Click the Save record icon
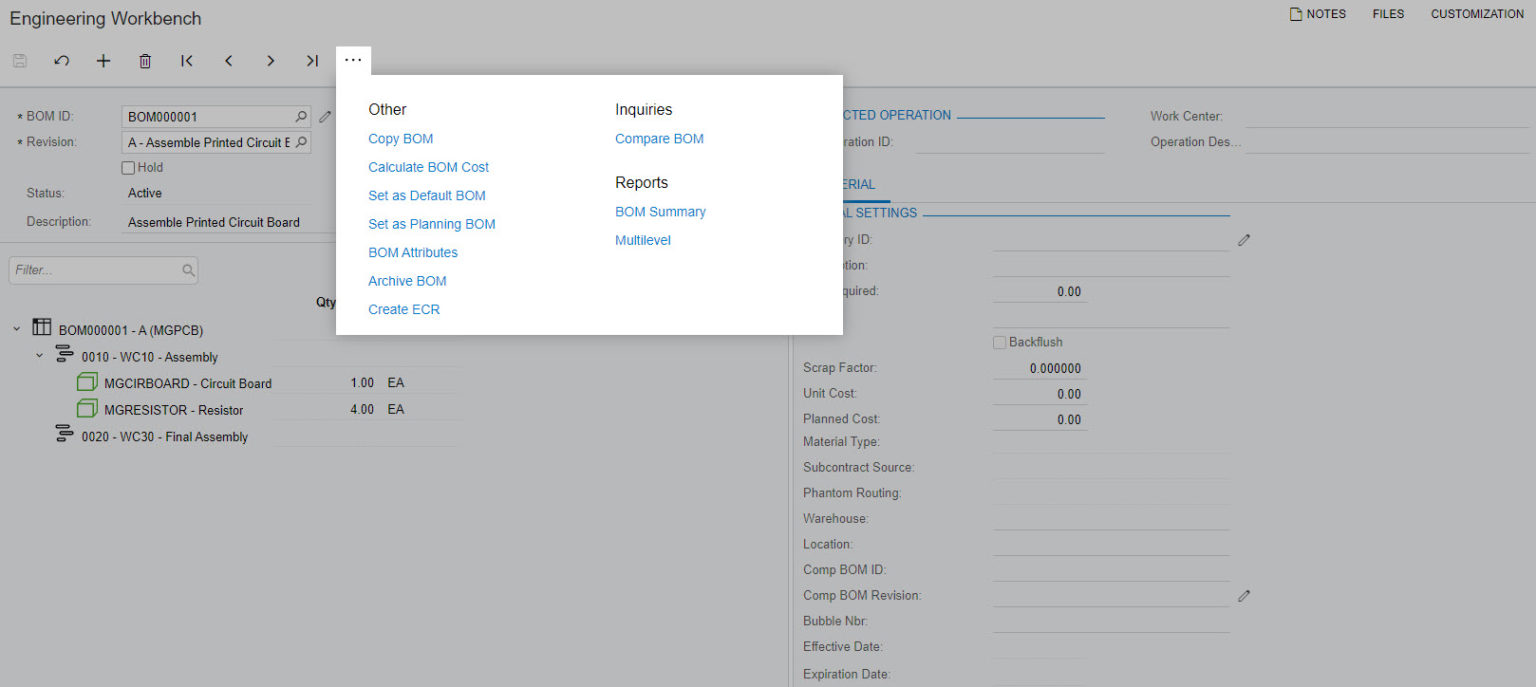Viewport: 1536px width, 687px height. (19, 61)
